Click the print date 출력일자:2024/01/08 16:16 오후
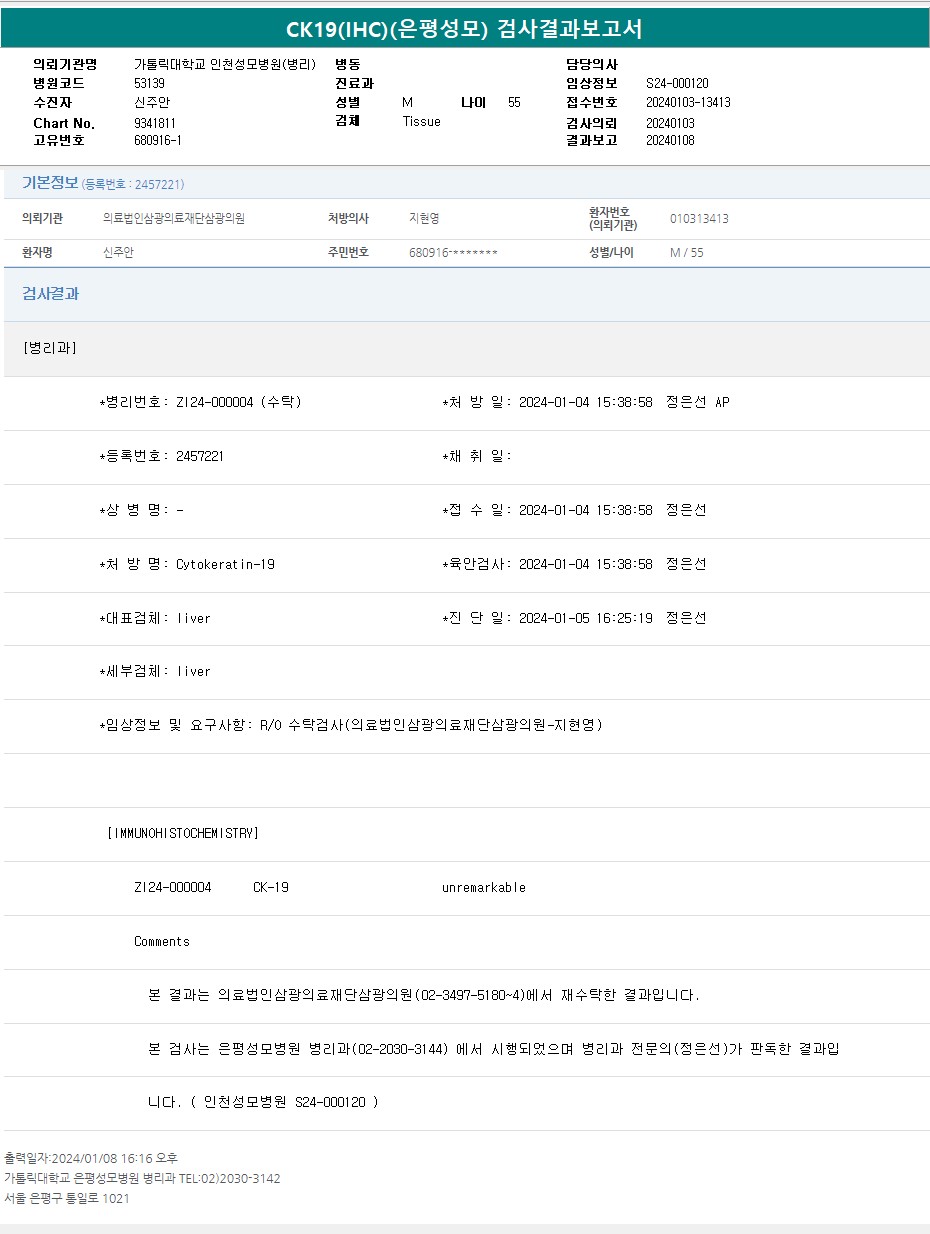This screenshot has height=1234, width=930. pyautogui.click(x=91, y=1158)
